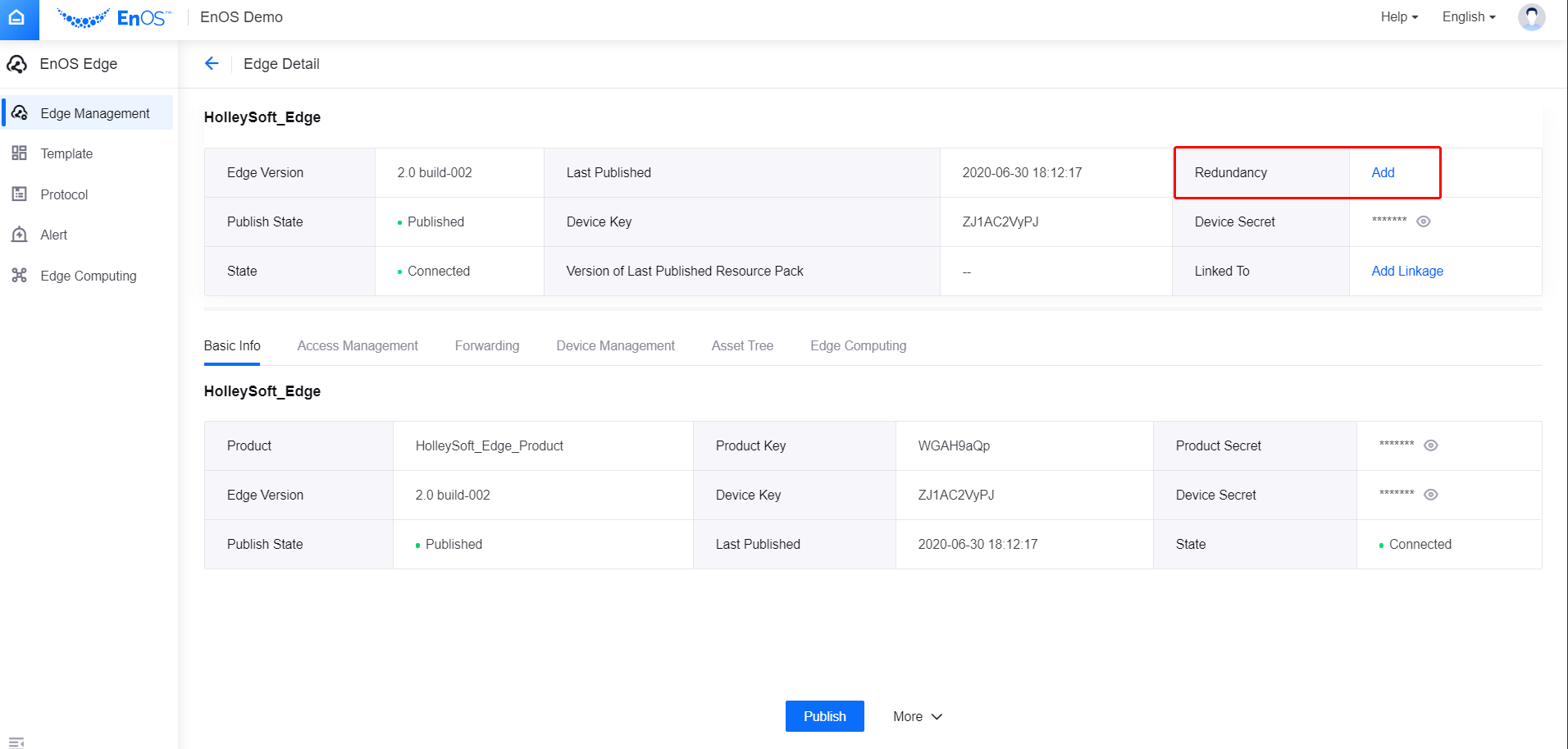Click the 2.0 build-002 value in Basic Info
This screenshot has width=1568, height=749.
click(453, 495)
